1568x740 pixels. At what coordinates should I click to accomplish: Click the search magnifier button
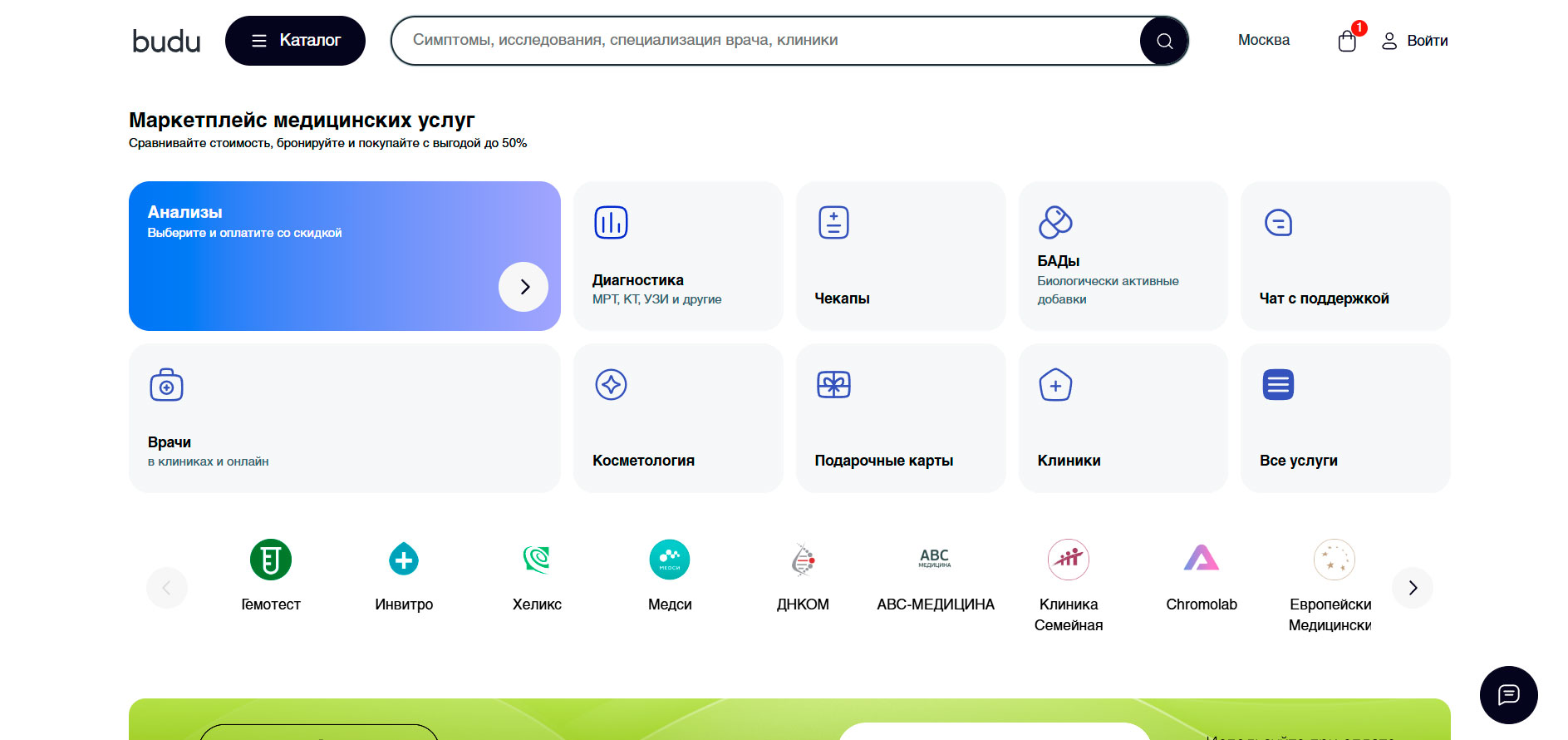[x=1164, y=41]
